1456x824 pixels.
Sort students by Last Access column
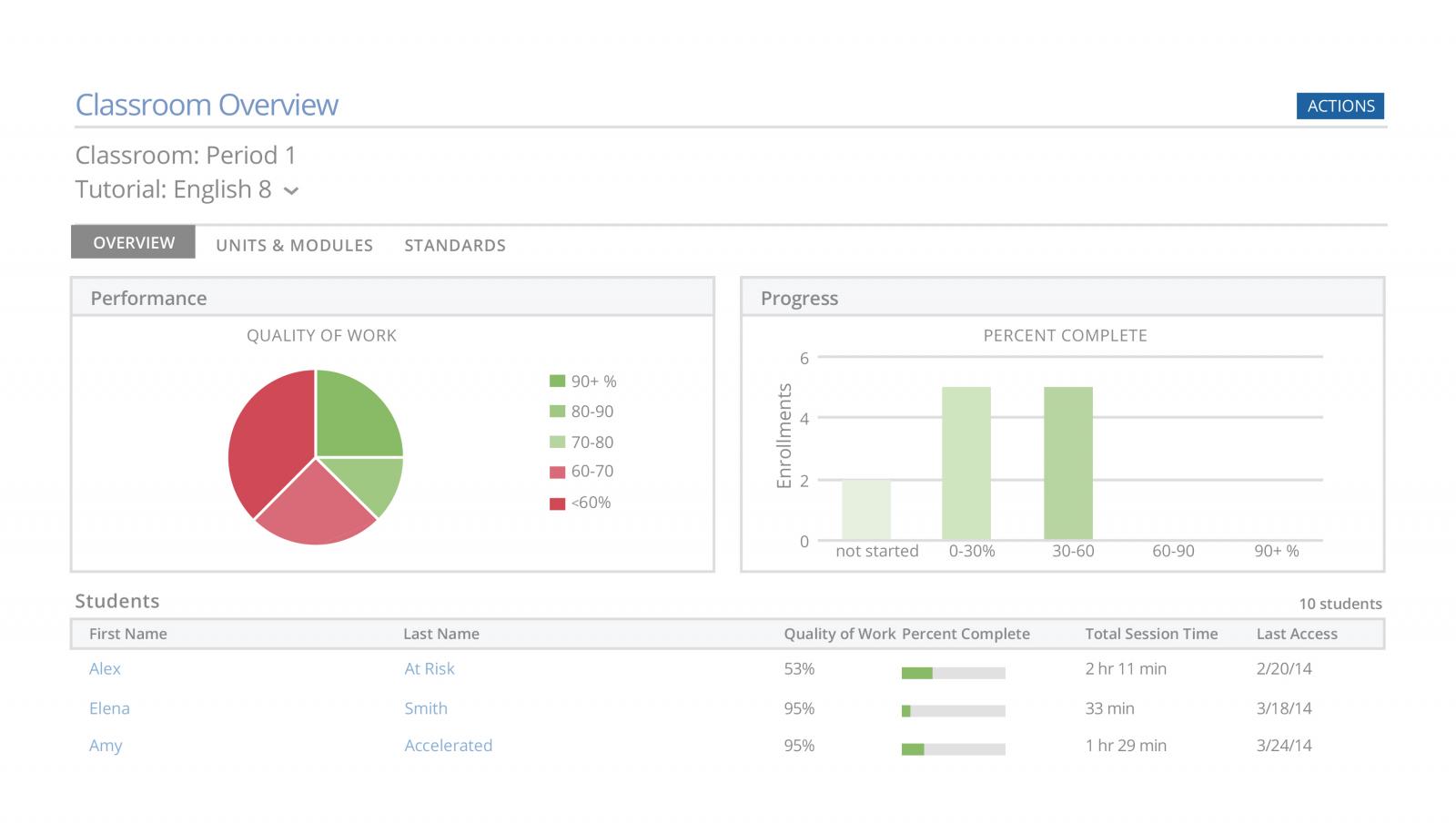point(1296,634)
